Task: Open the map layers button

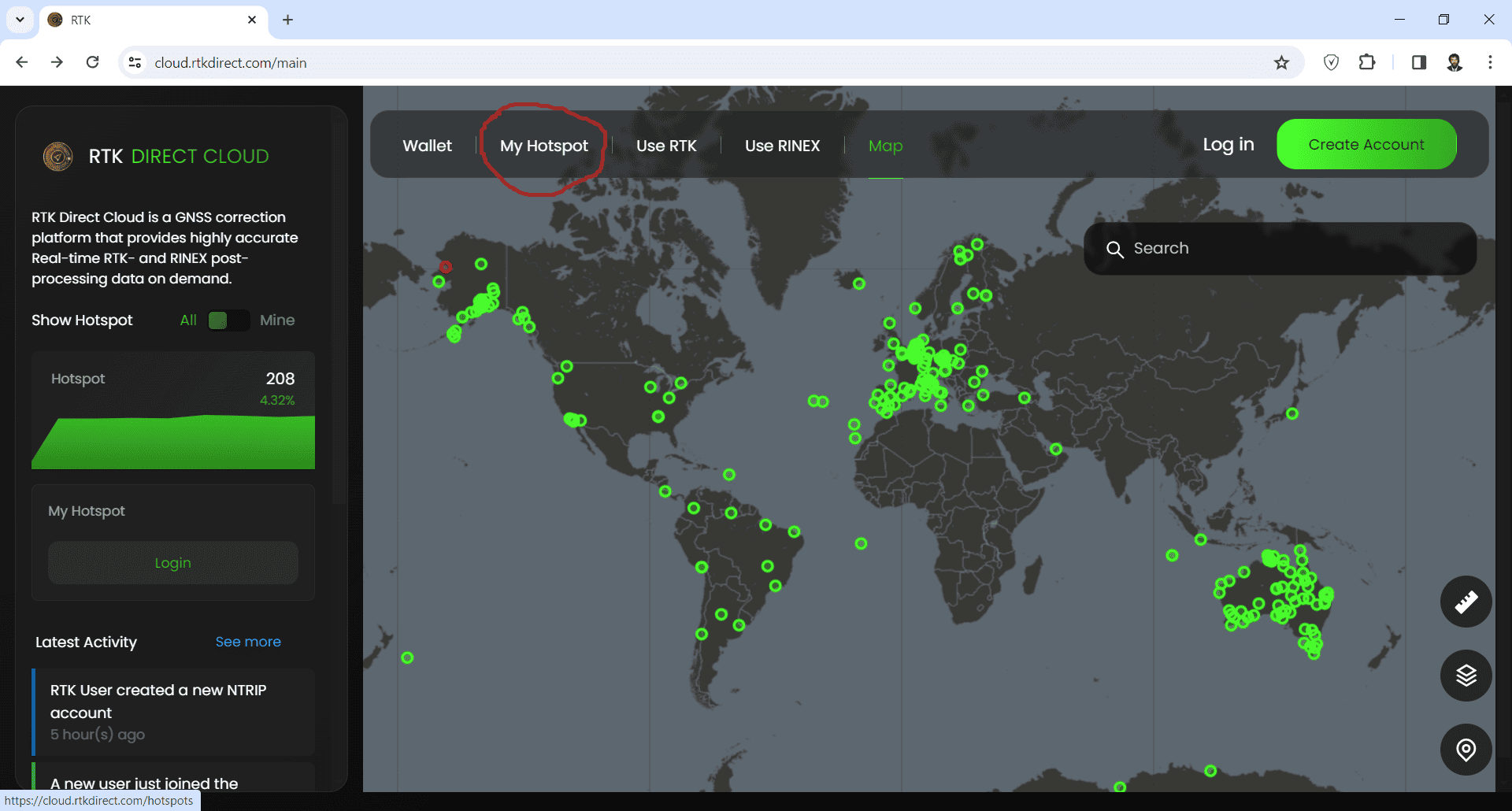Action: tap(1466, 676)
